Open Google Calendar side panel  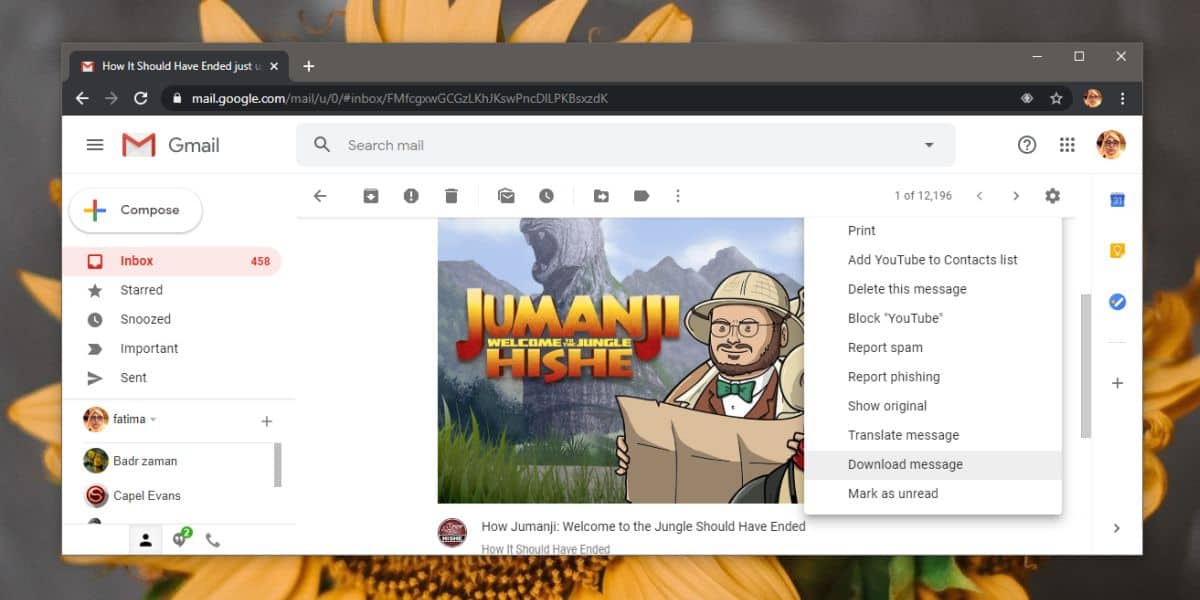[1118, 200]
